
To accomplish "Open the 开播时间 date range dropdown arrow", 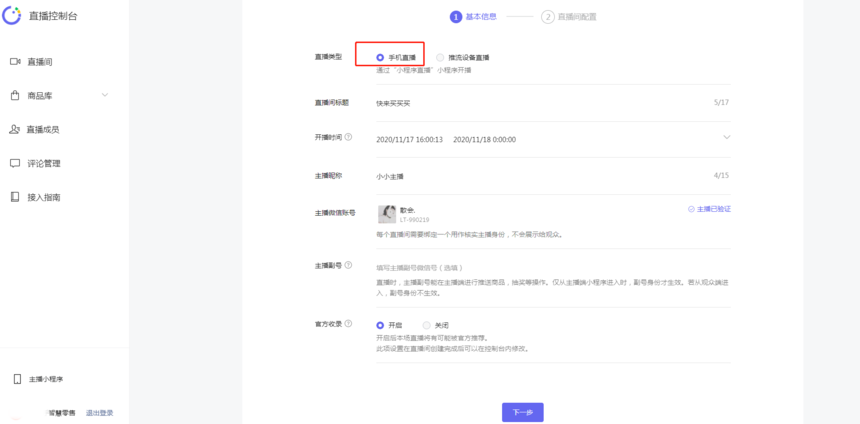I will [726, 137].
